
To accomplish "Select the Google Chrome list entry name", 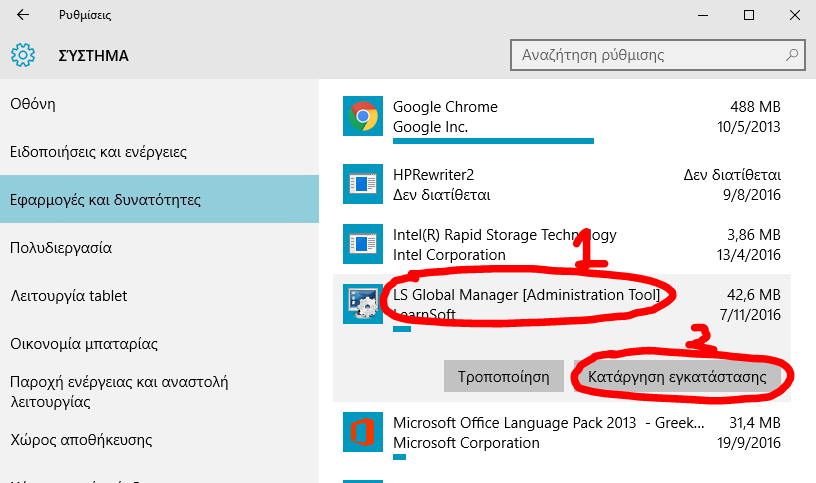I will (445, 107).
